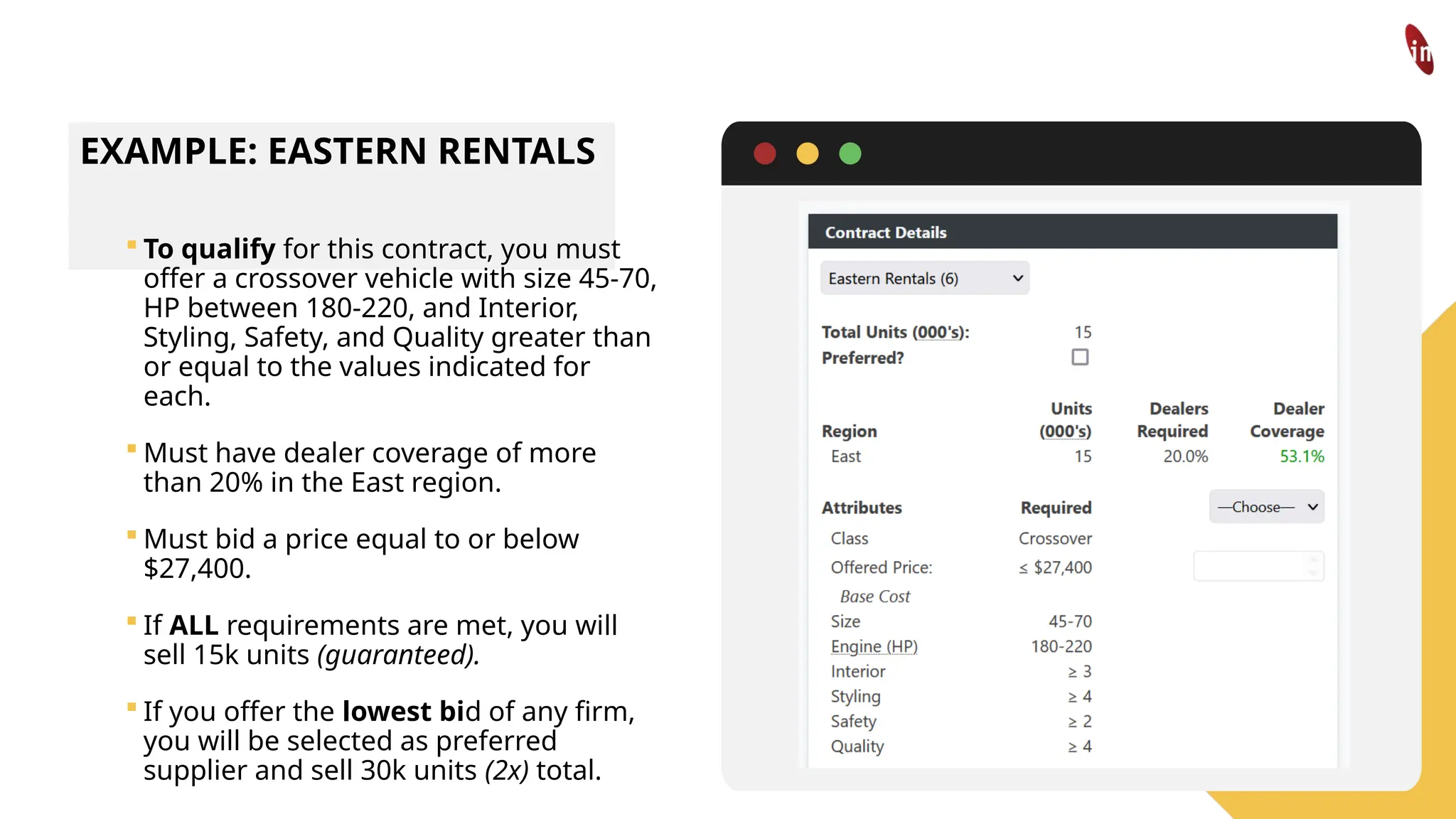Click the Contract Details panel header
The width and height of the screenshot is (1456, 819).
pos(1073,232)
